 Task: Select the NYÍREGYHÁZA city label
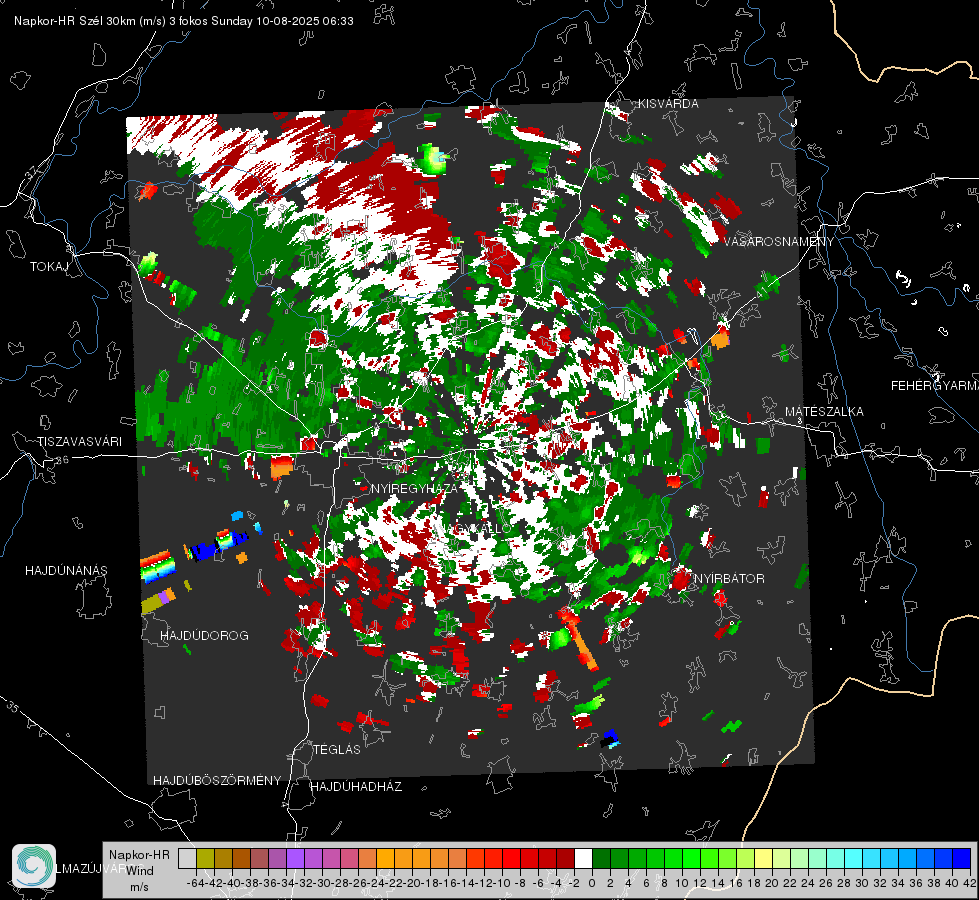point(414,488)
